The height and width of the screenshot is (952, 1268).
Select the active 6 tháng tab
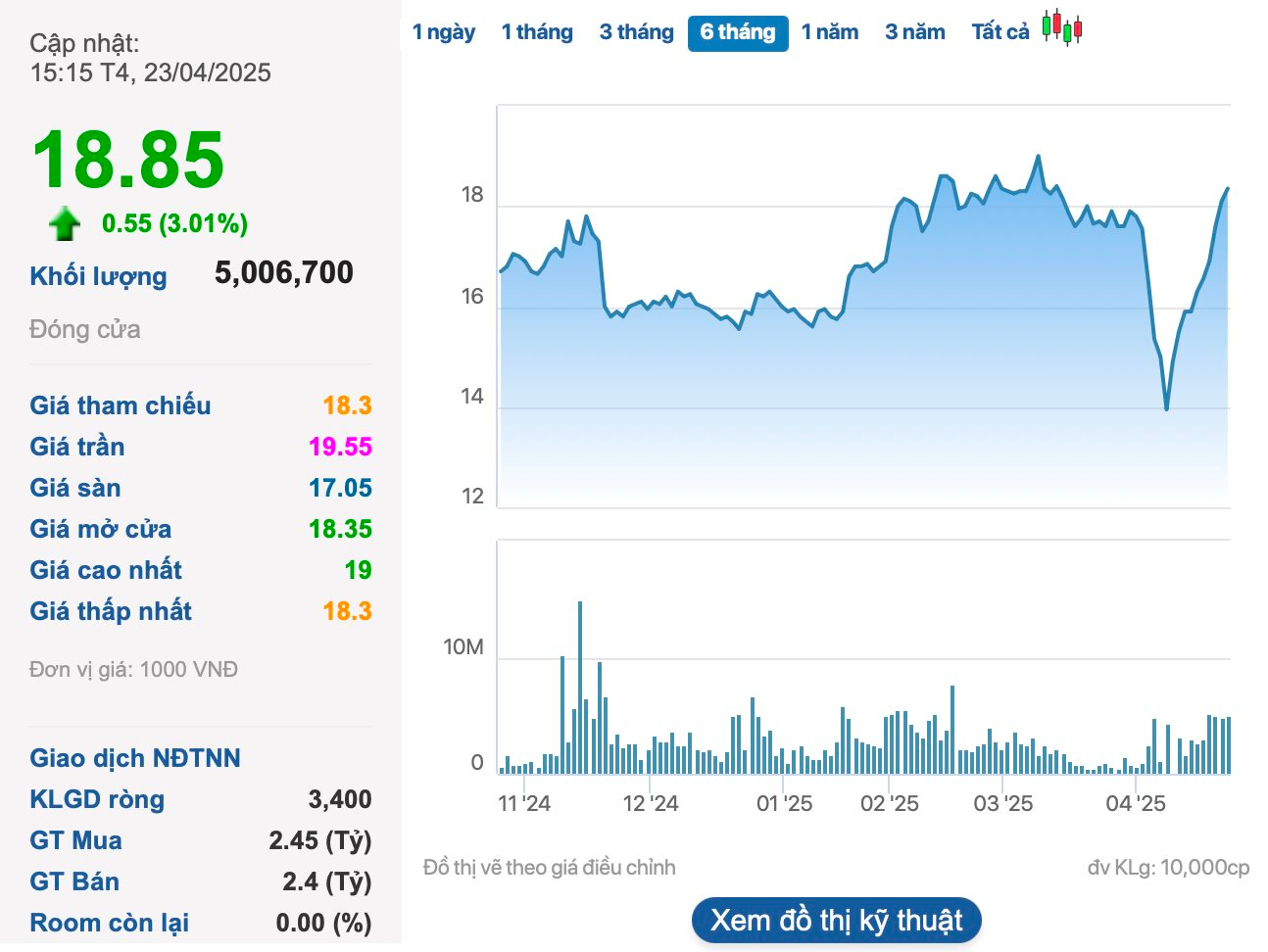[x=737, y=32]
